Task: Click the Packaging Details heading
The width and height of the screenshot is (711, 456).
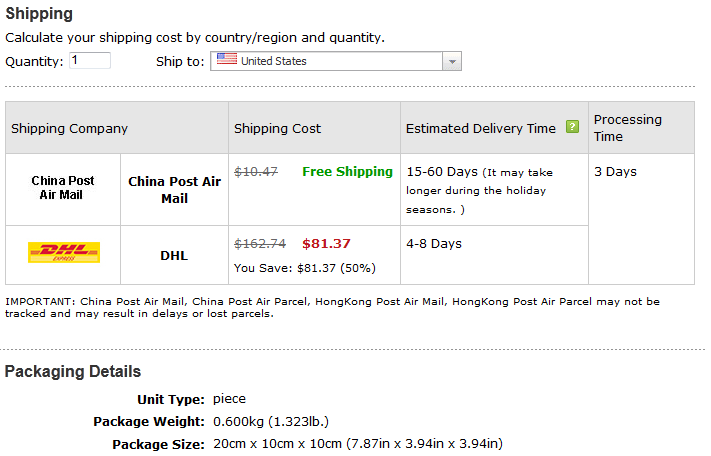Action: (x=73, y=372)
